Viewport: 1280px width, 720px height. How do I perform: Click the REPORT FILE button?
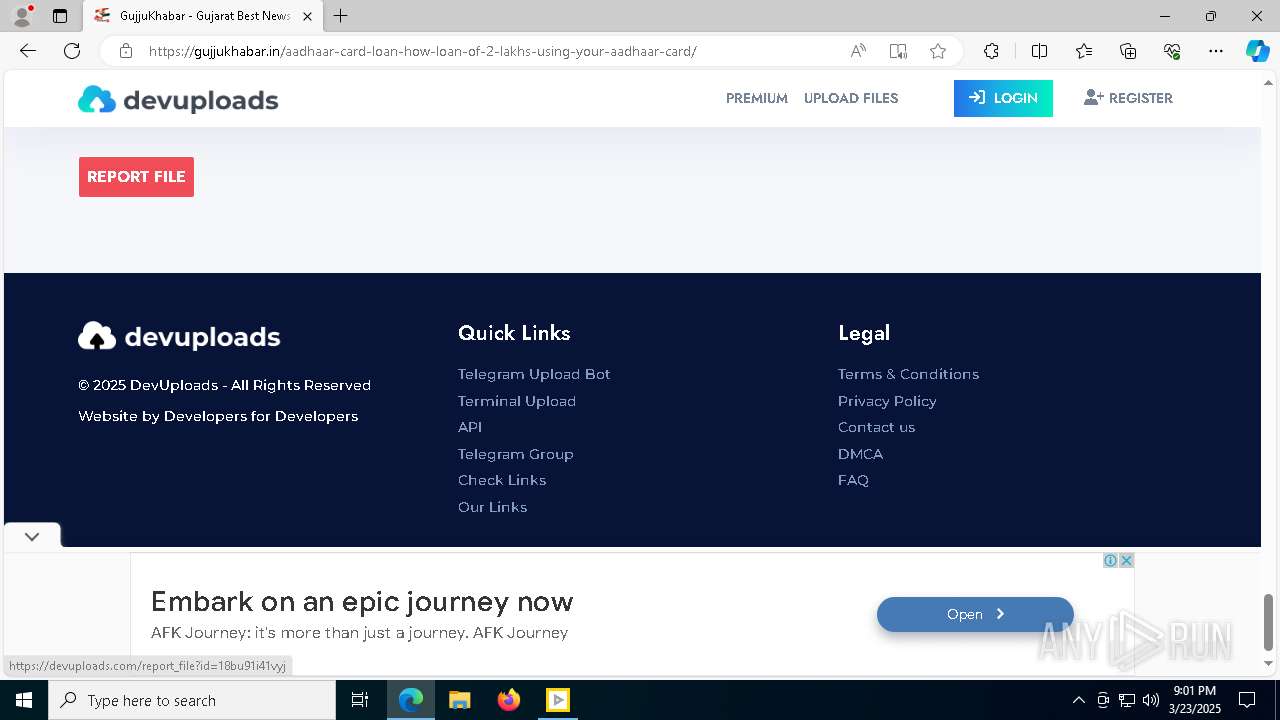click(136, 177)
